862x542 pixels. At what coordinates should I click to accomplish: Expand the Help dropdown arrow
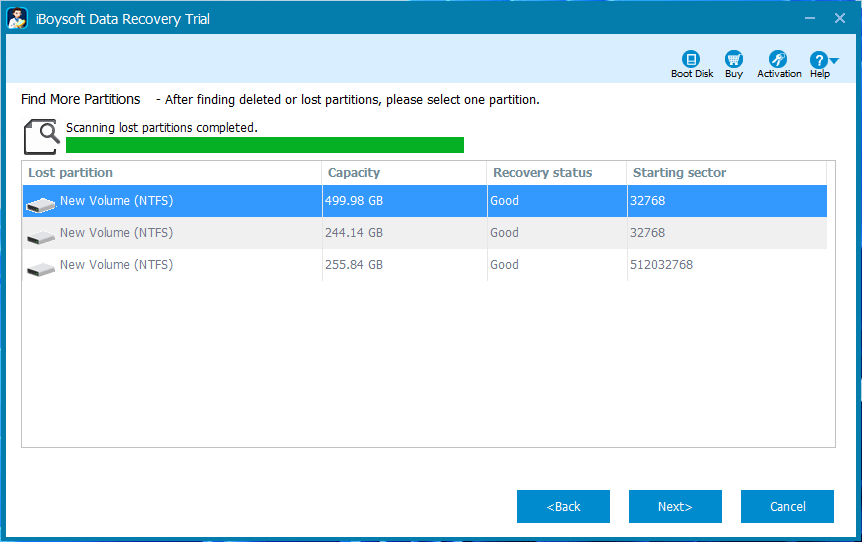pyautogui.click(x=834, y=60)
